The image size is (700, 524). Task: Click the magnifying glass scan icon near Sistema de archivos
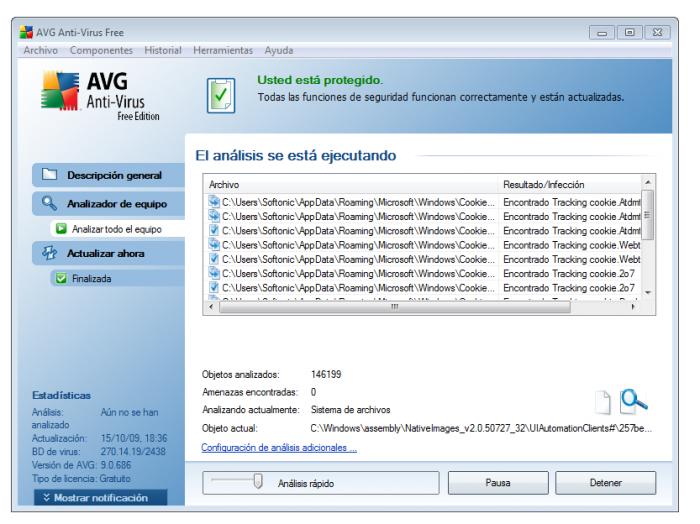click(x=633, y=401)
